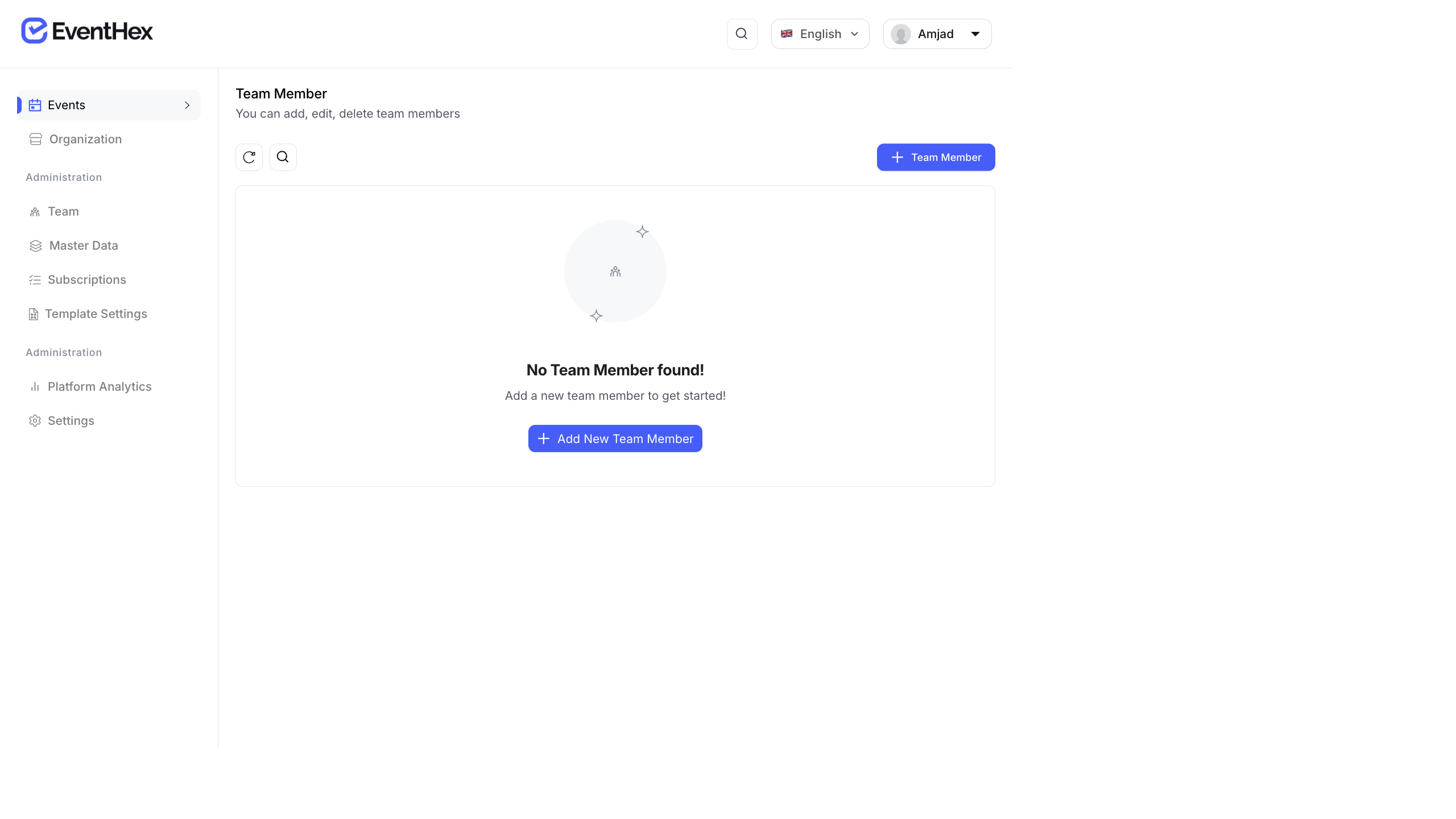Screen dimensions: 1456x819
Task: Click Add New Team Member
Action: coord(615,438)
